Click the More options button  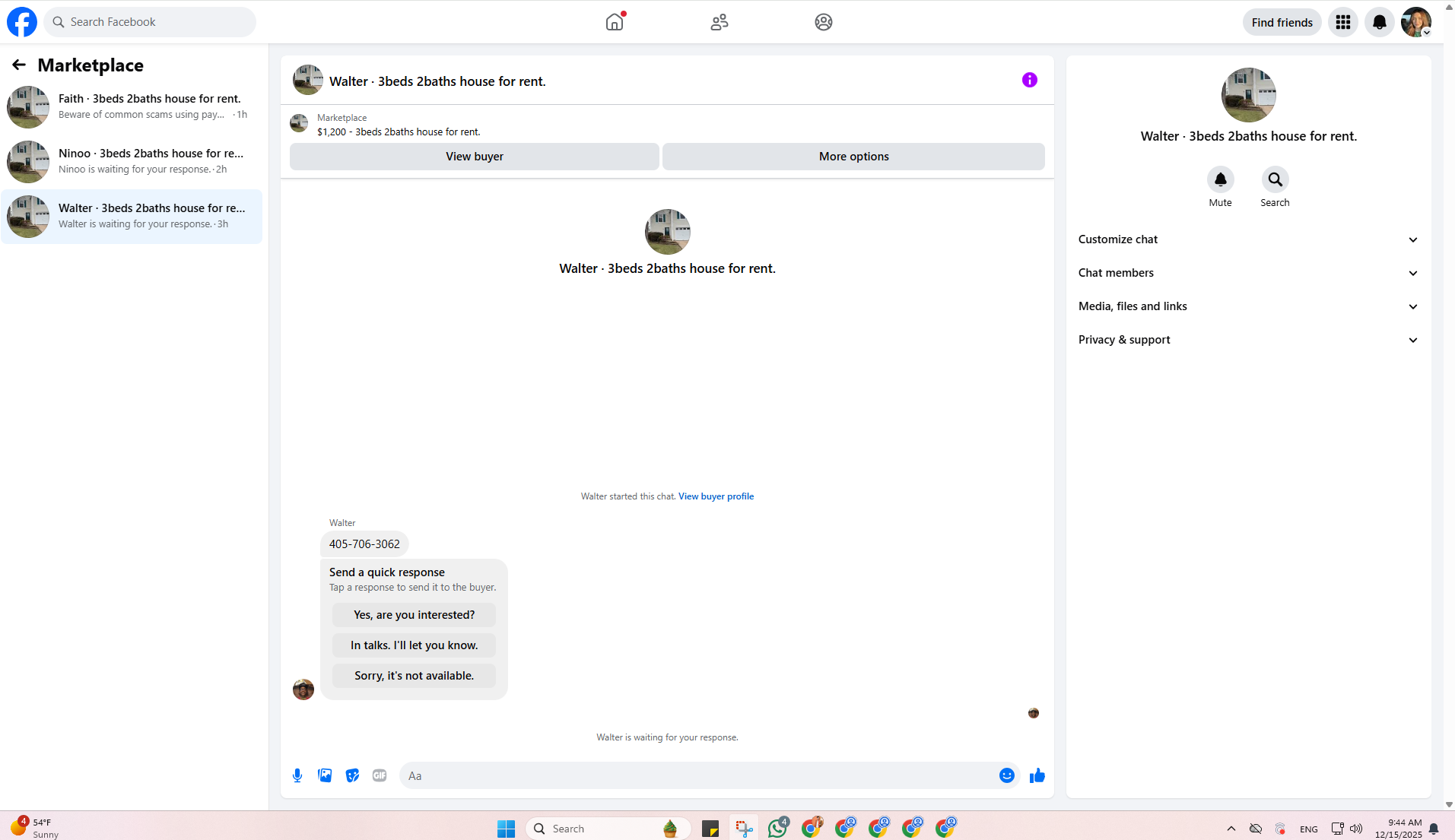pyautogui.click(x=853, y=157)
